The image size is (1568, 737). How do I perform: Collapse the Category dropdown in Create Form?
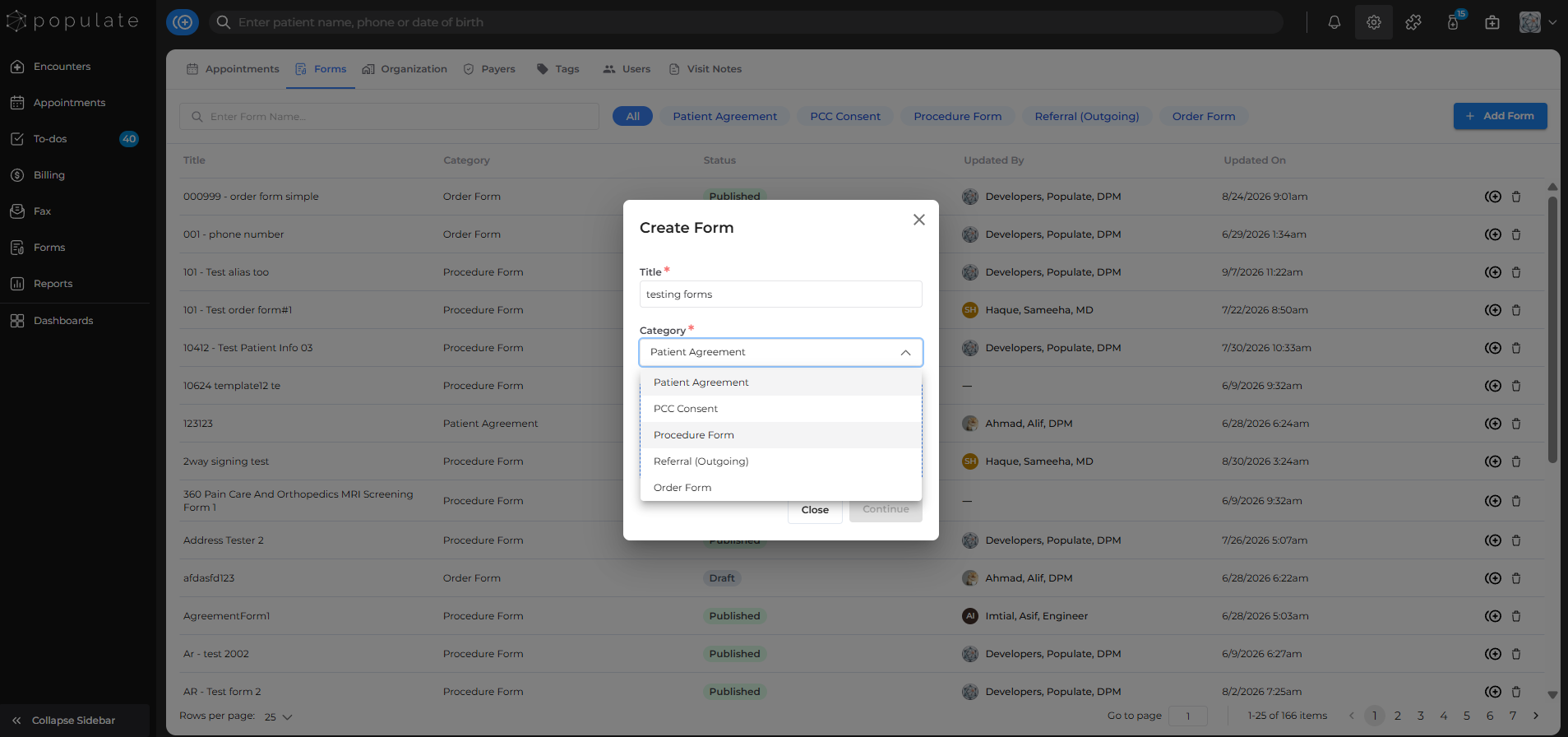coord(905,352)
